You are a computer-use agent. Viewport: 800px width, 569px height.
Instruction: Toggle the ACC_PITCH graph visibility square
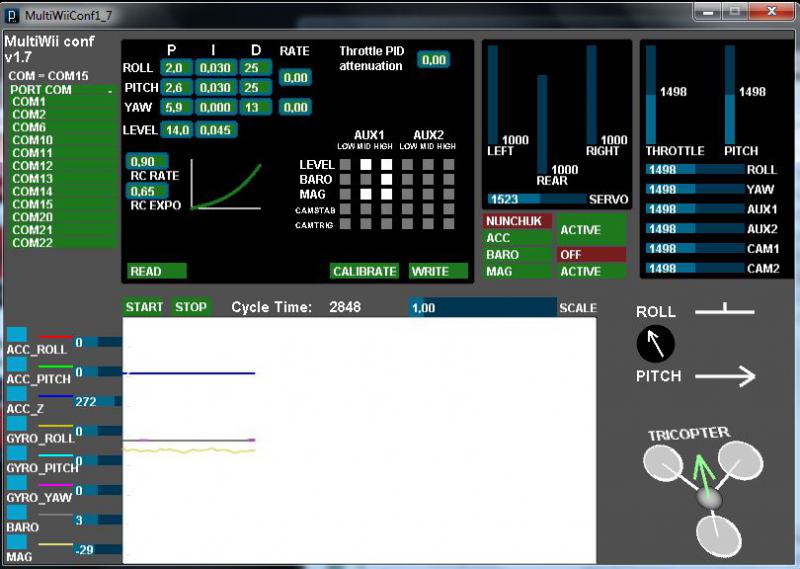(16, 364)
